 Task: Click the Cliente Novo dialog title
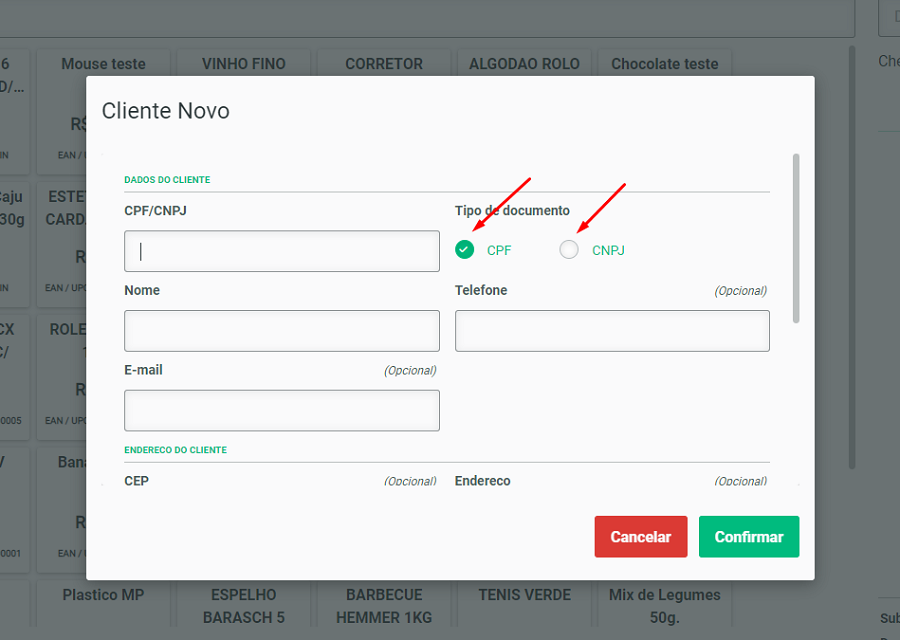165,111
